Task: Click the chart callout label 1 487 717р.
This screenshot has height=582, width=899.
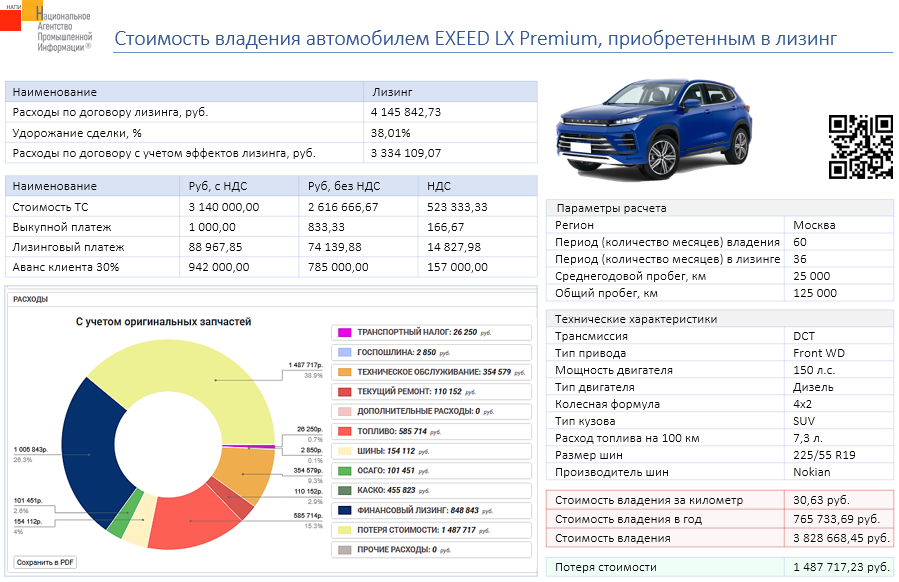Action: 306,365
